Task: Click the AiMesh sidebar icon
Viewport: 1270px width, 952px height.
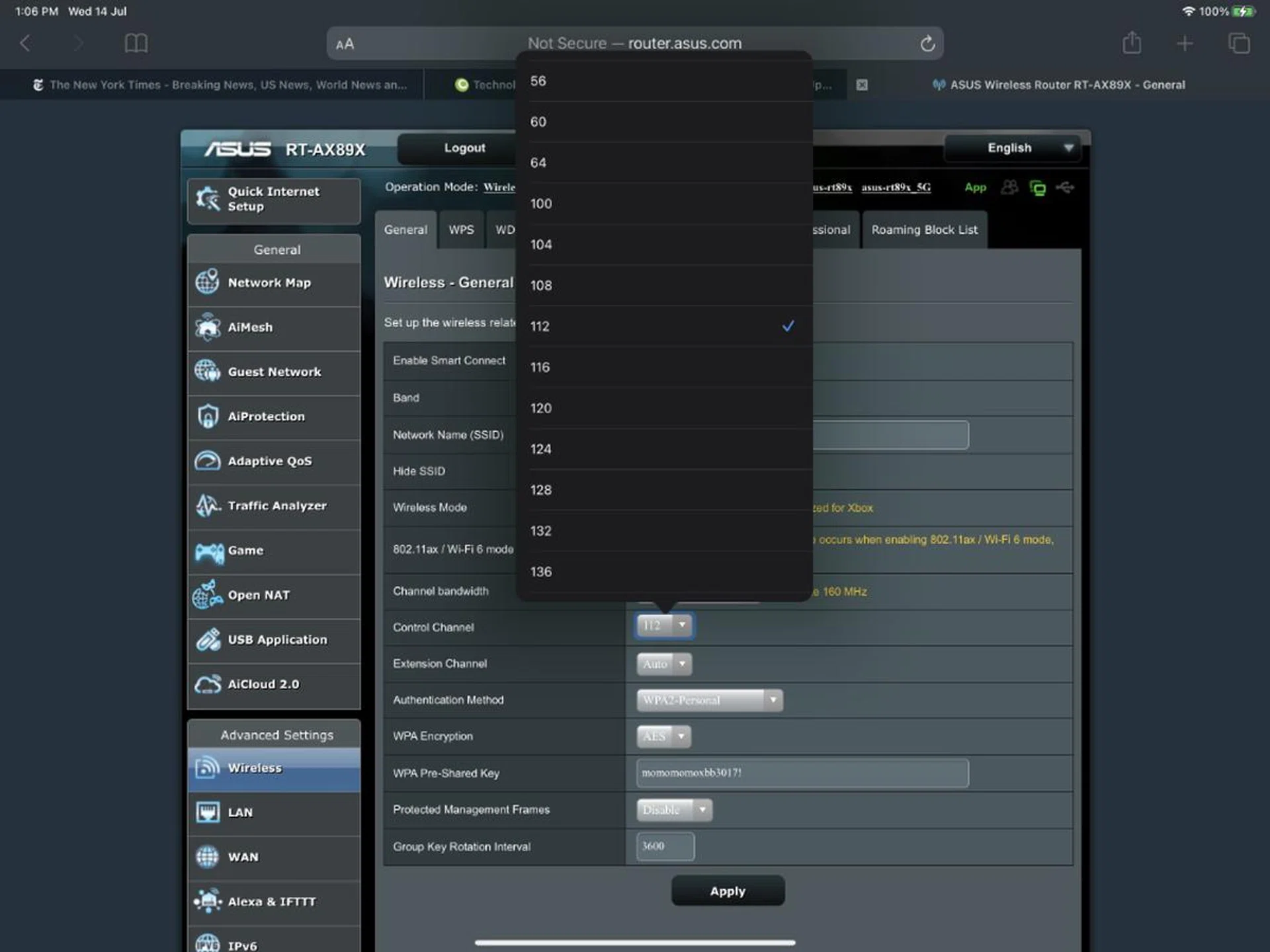Action: click(x=207, y=327)
